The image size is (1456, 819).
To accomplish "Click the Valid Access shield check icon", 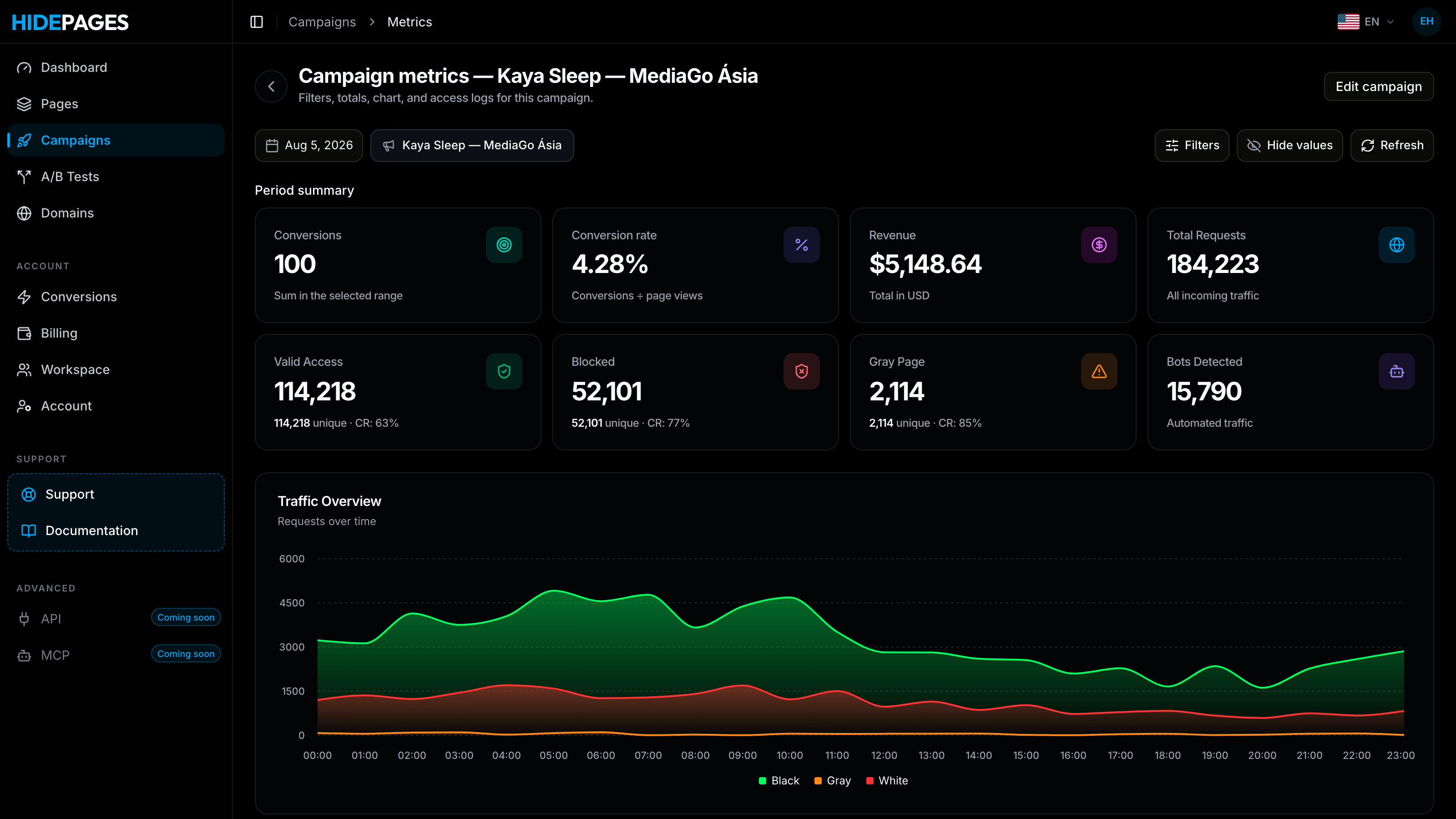I will click(504, 371).
